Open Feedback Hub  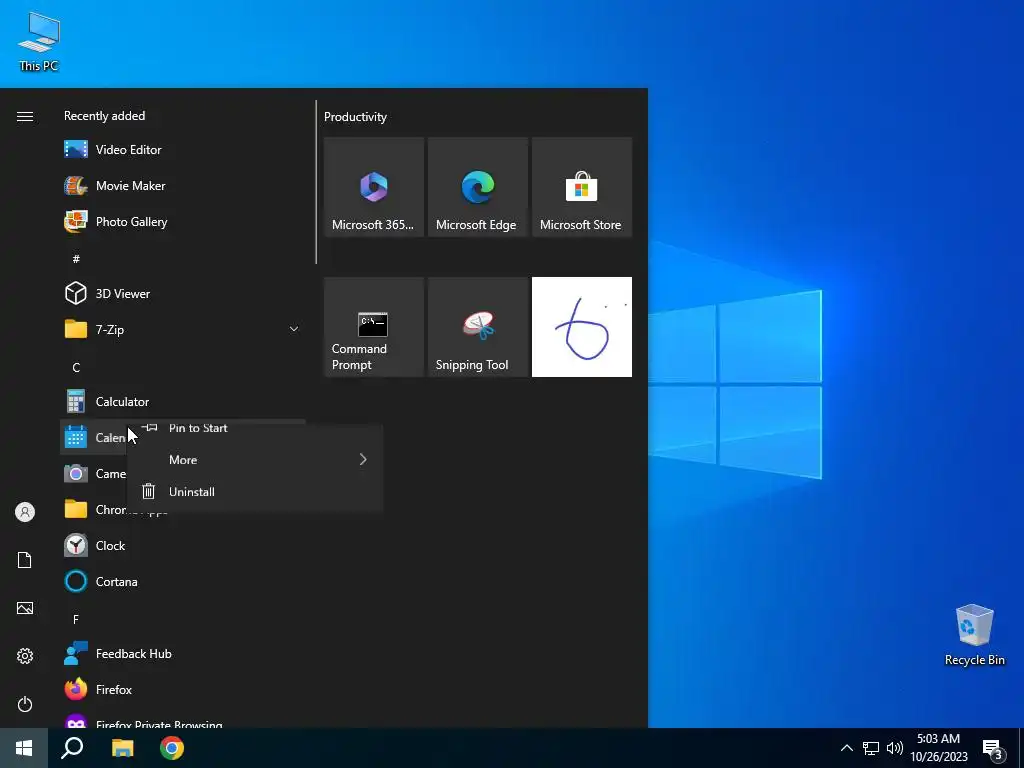[183, 654]
